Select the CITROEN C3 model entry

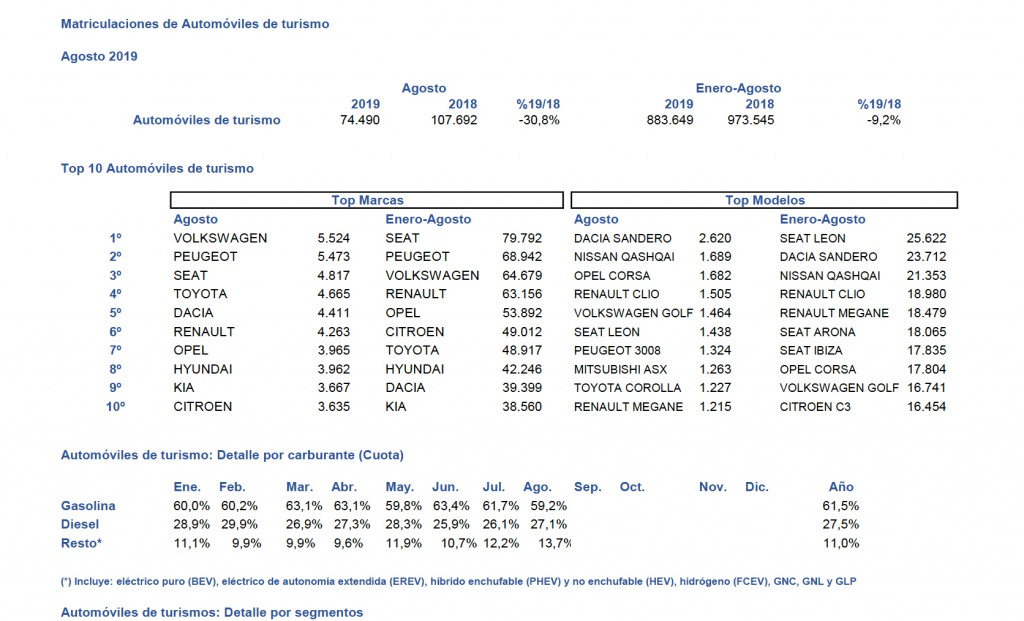click(816, 406)
